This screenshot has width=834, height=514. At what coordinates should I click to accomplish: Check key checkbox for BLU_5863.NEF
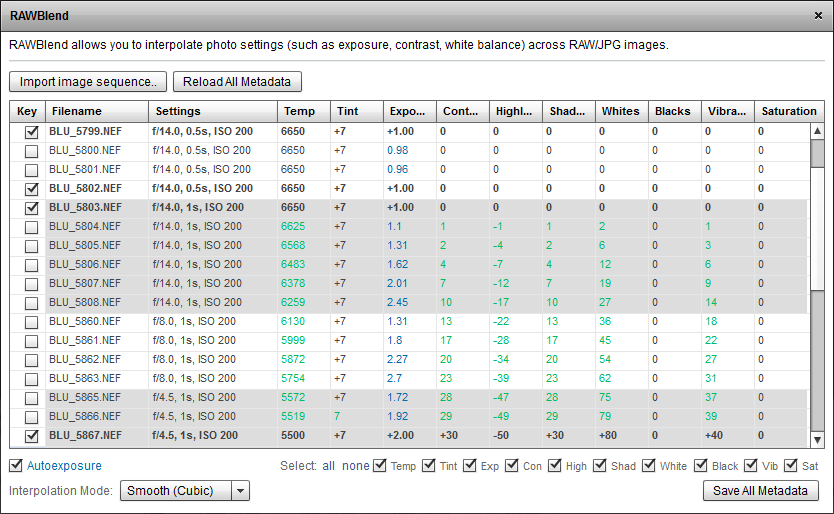coord(31,379)
